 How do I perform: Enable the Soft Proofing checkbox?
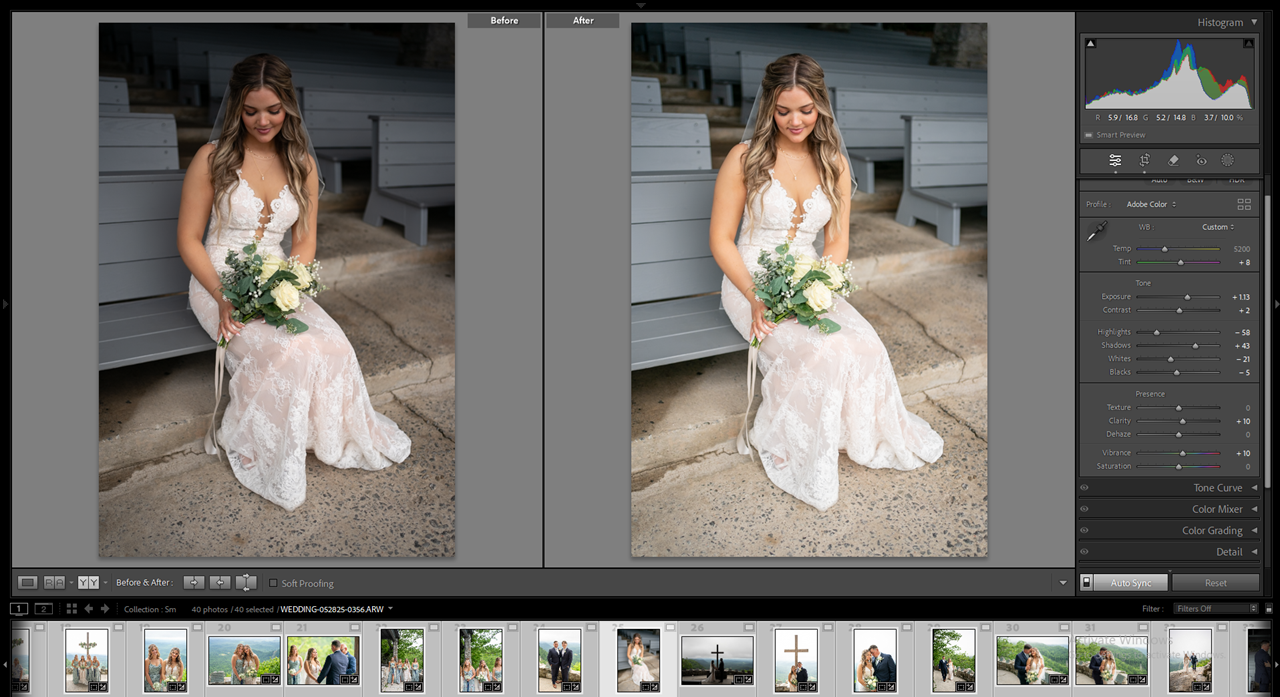tap(273, 583)
